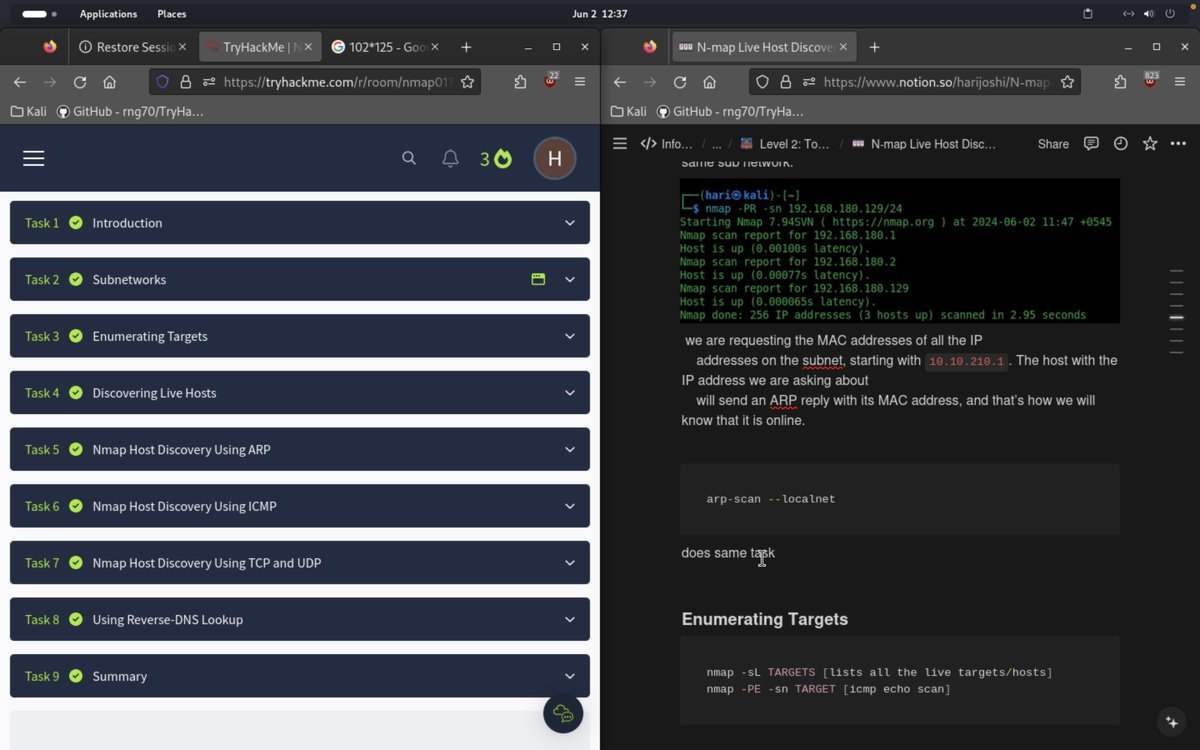Open TryHackMe notifications bell
This screenshot has width=1200, height=750.
click(x=450, y=158)
